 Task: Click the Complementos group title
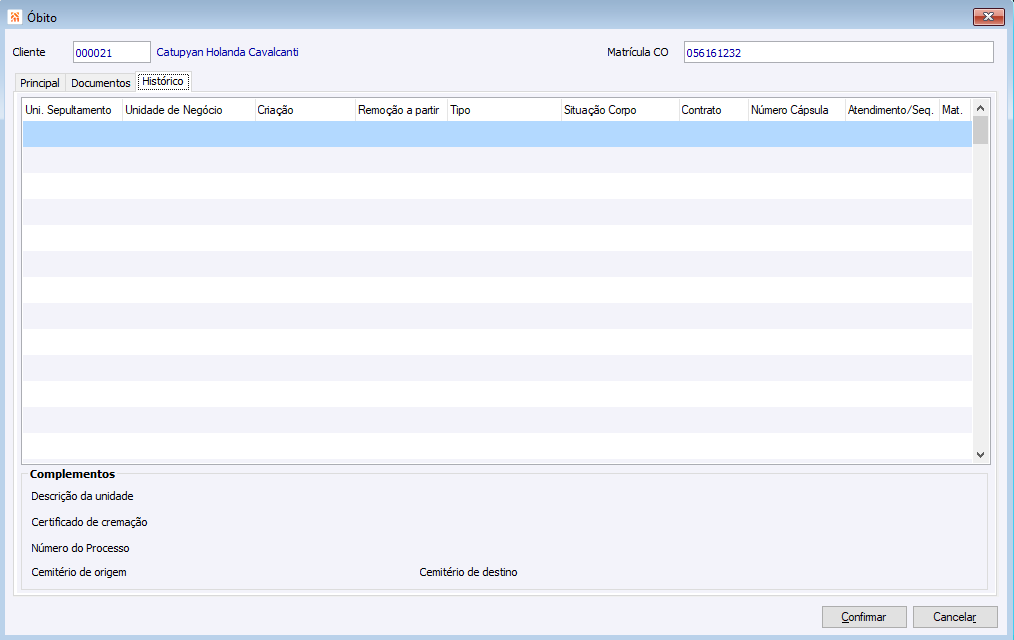click(72, 474)
